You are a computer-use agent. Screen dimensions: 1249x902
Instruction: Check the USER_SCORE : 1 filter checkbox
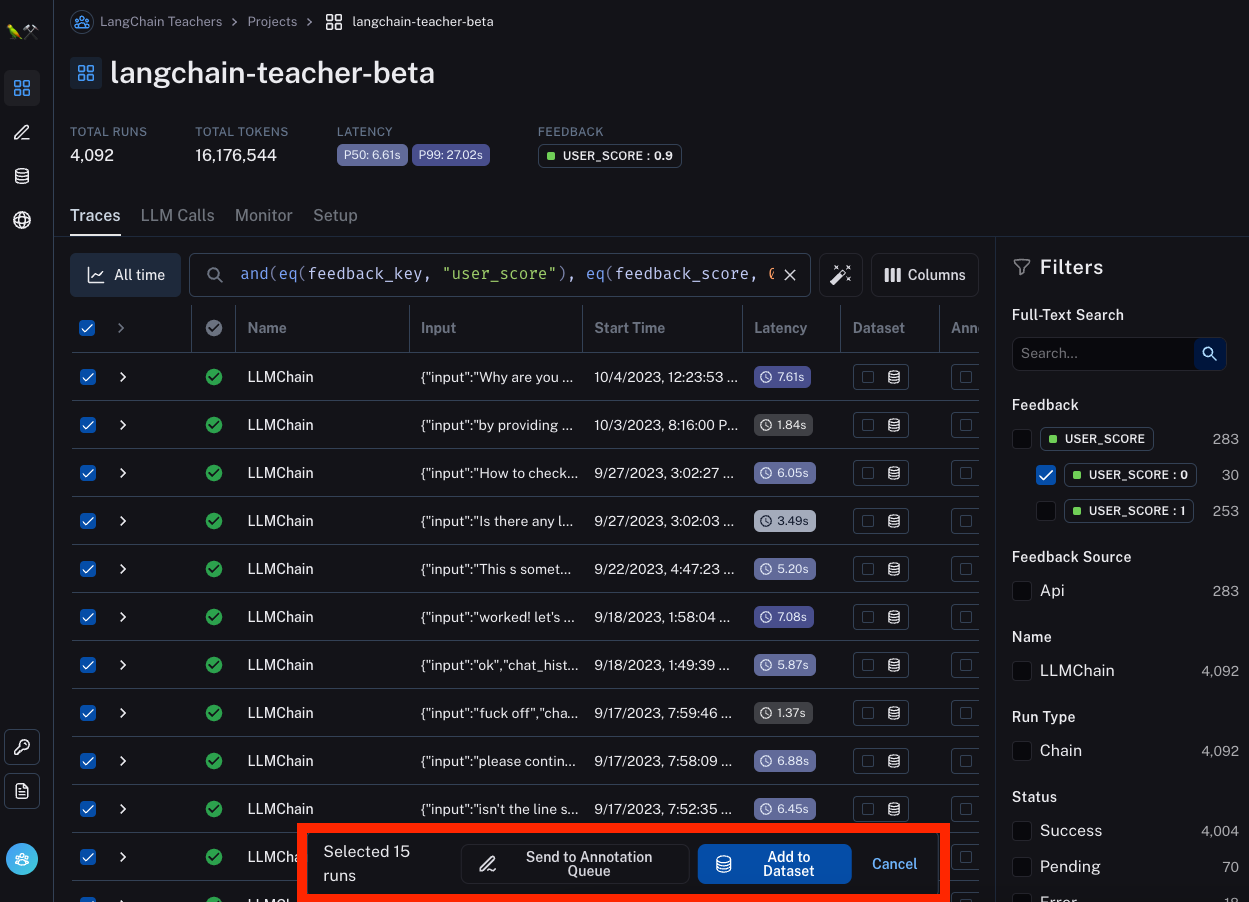(x=1046, y=511)
